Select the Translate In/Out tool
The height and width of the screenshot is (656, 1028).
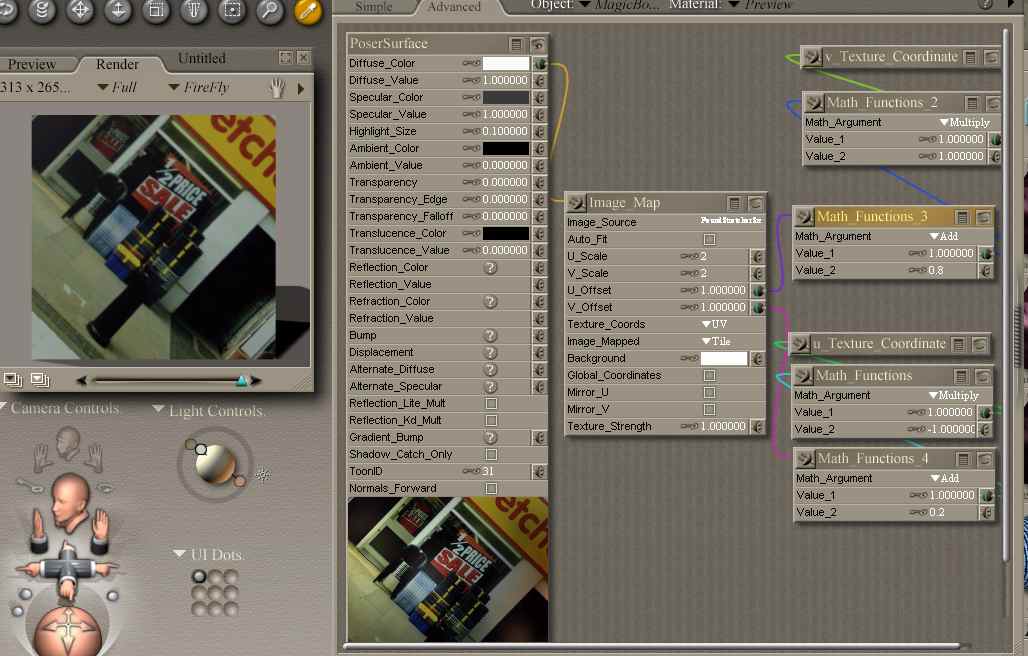pos(118,11)
